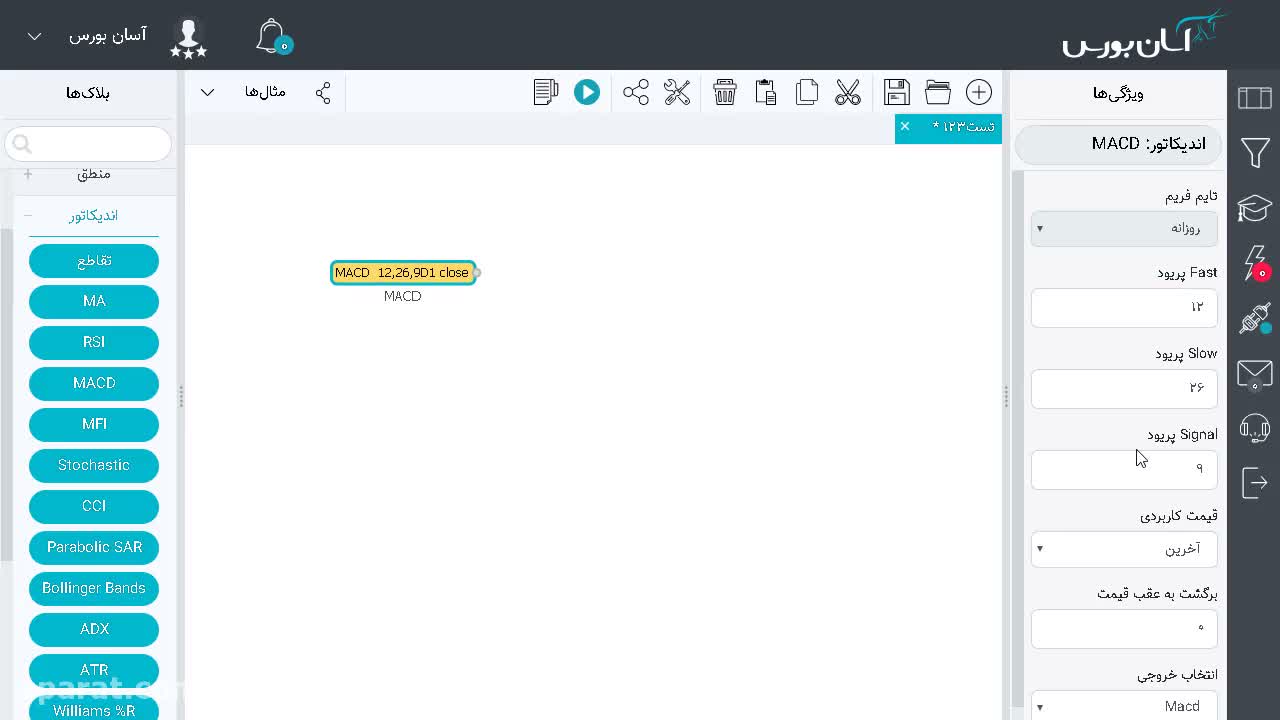The image size is (1280, 720).
Task: Add the CCI indicator block
Action: point(94,506)
